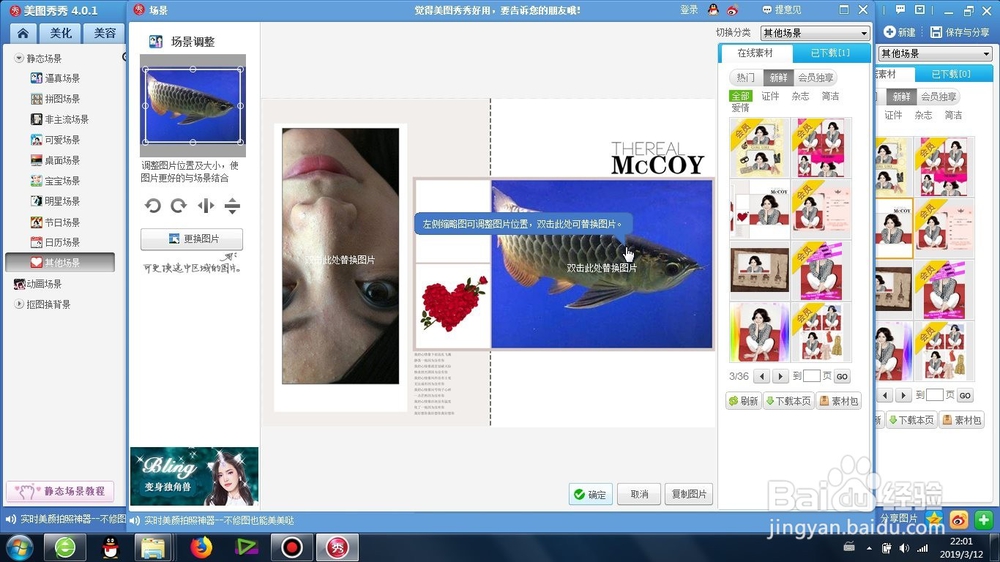
Task: Switch to 美化 tab
Action: coord(61,33)
